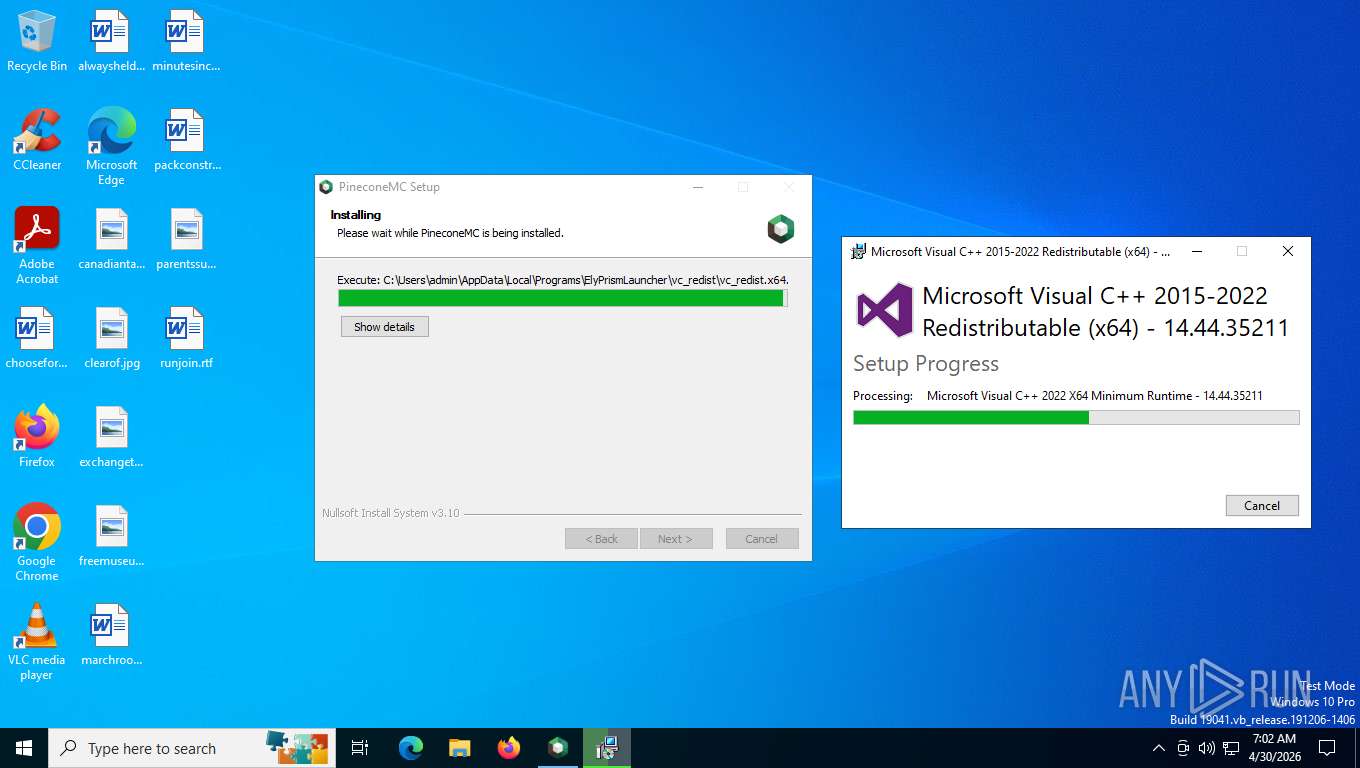Click the Visual C++ setup progress bar
The image size is (1360, 768).
(x=1076, y=417)
